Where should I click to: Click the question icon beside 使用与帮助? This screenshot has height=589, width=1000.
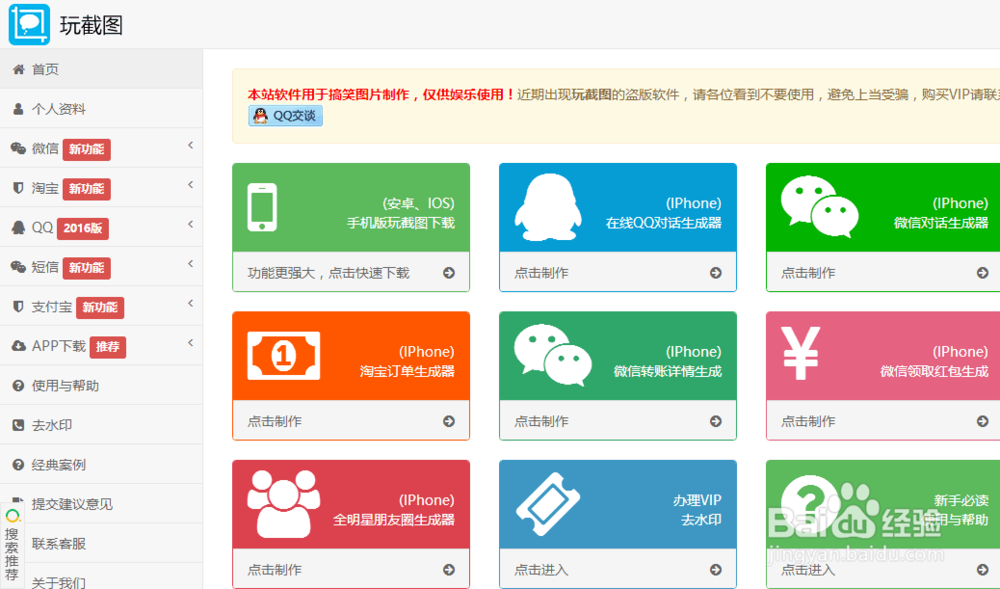pyautogui.click(x=18, y=386)
